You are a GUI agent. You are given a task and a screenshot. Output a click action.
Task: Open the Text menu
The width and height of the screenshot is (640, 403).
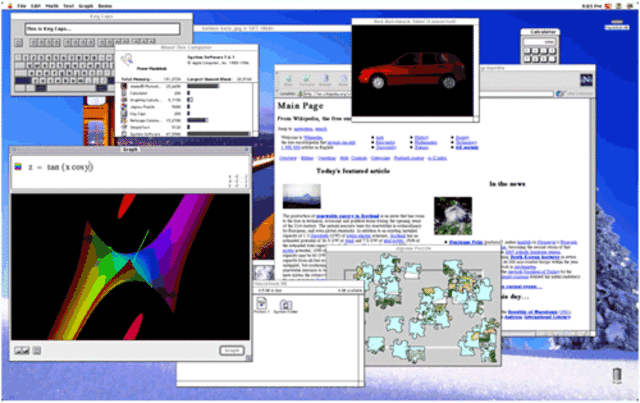click(68, 6)
